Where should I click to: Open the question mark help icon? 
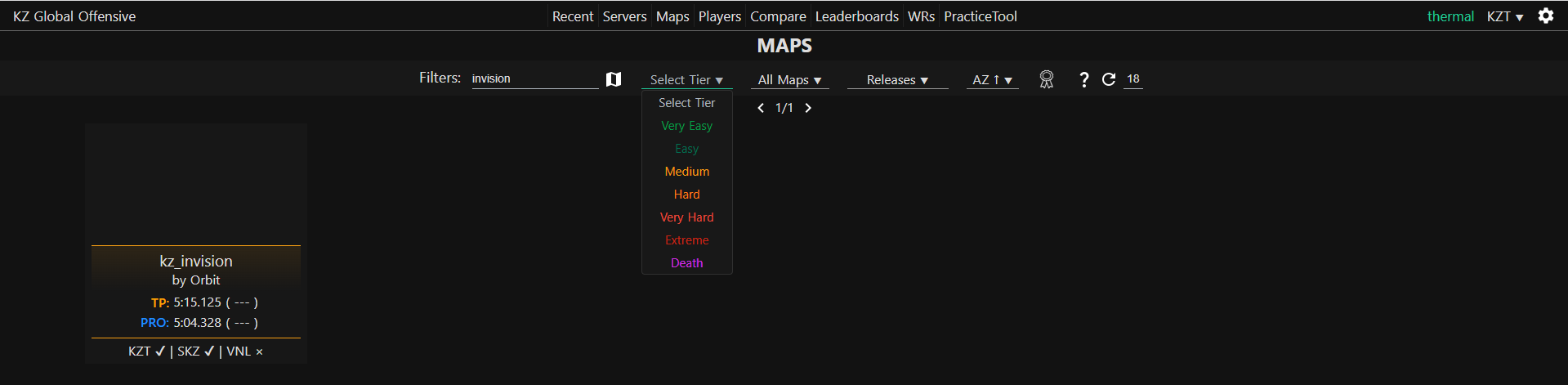click(1083, 79)
